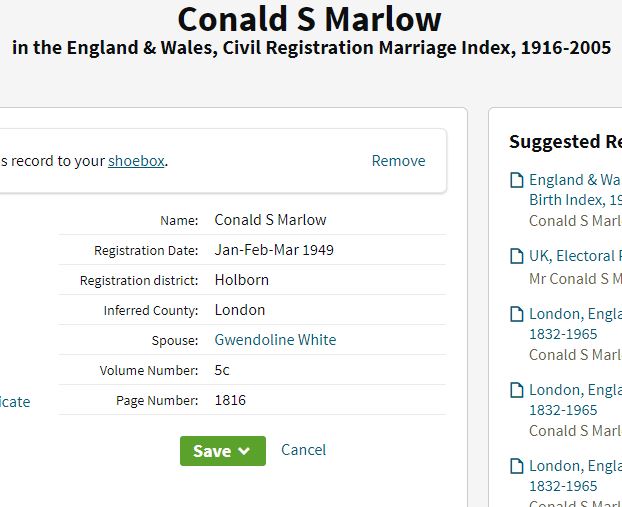Click document icon of first London, England record

point(516,314)
